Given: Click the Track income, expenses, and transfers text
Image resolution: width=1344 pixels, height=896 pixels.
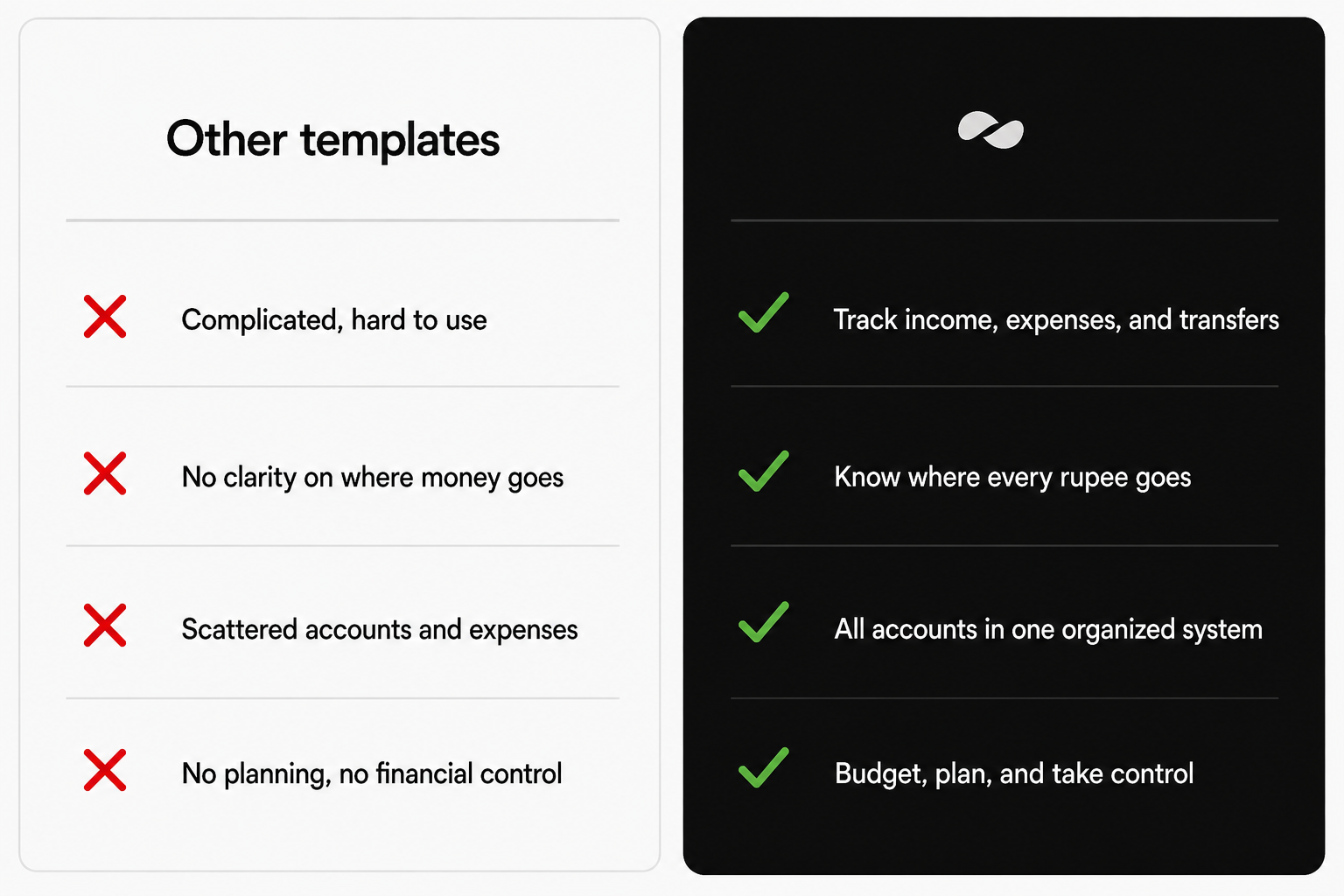Looking at the screenshot, I should point(1056,320).
